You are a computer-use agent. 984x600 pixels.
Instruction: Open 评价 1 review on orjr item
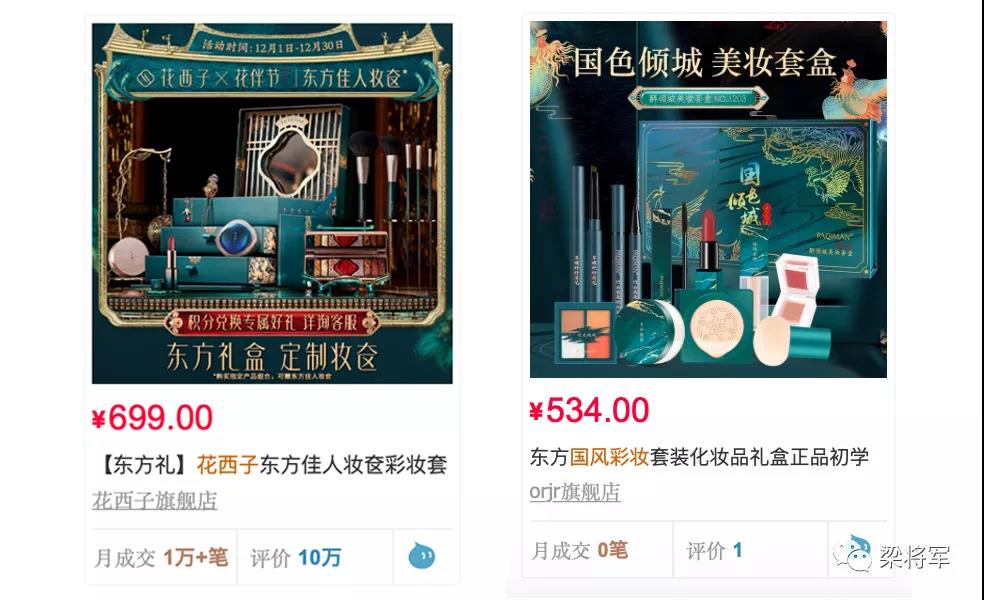(714, 550)
